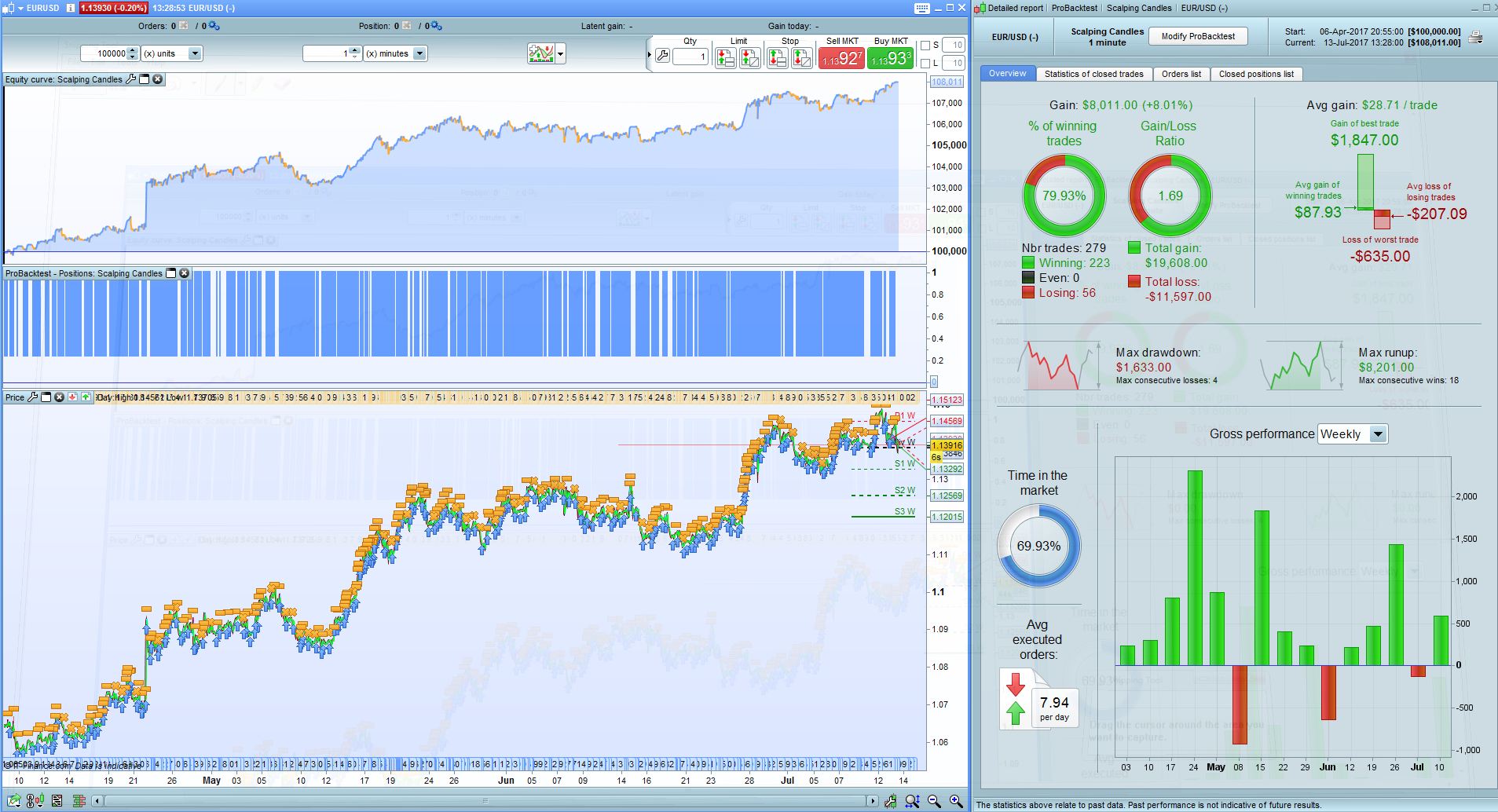Image resolution: width=1498 pixels, height=812 pixels.
Task: Click the first Stop order icon
Action: coord(778,57)
